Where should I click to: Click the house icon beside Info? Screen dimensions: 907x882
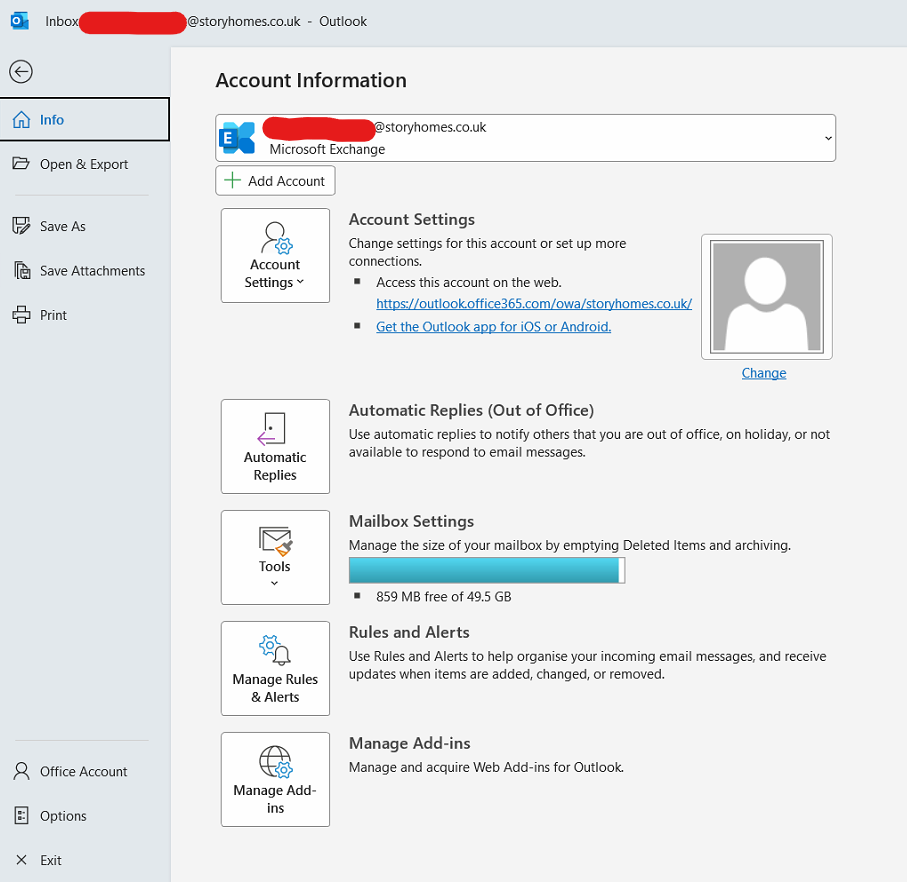(x=21, y=120)
